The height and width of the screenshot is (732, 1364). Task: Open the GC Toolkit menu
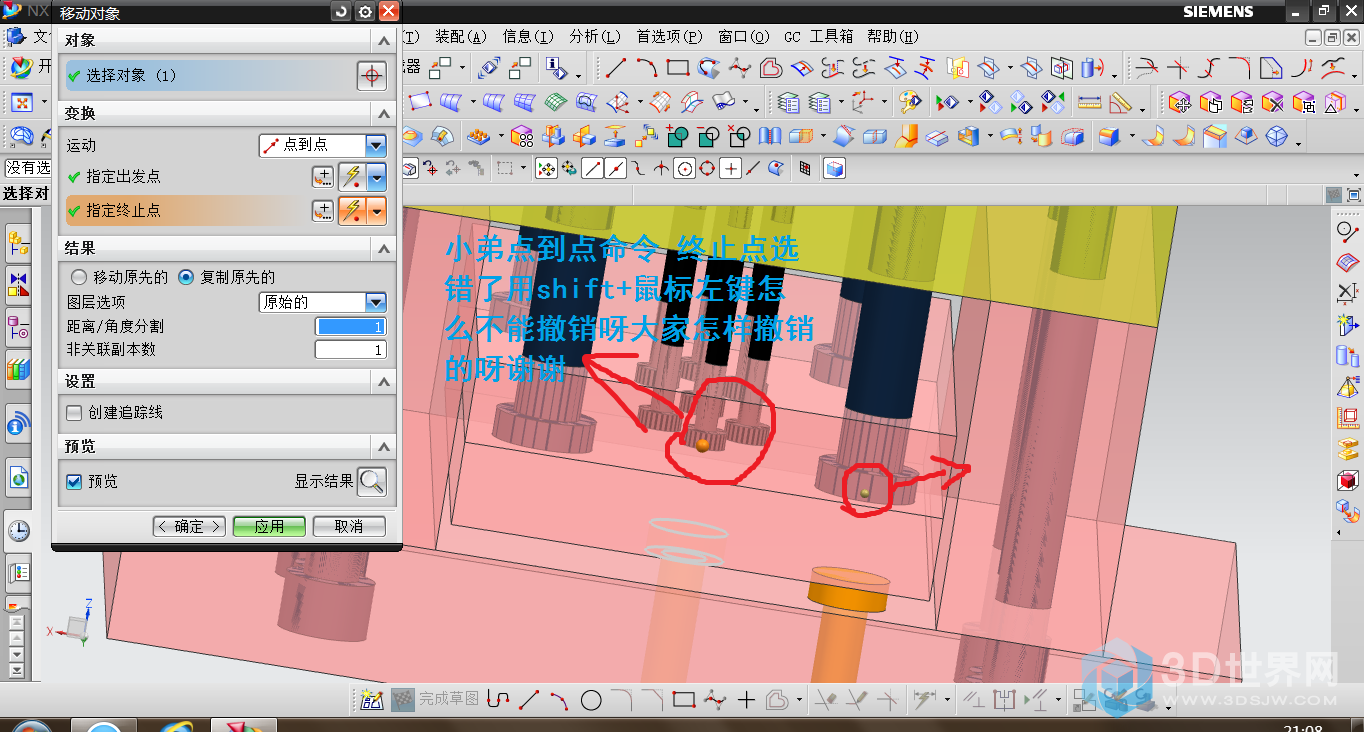[818, 37]
